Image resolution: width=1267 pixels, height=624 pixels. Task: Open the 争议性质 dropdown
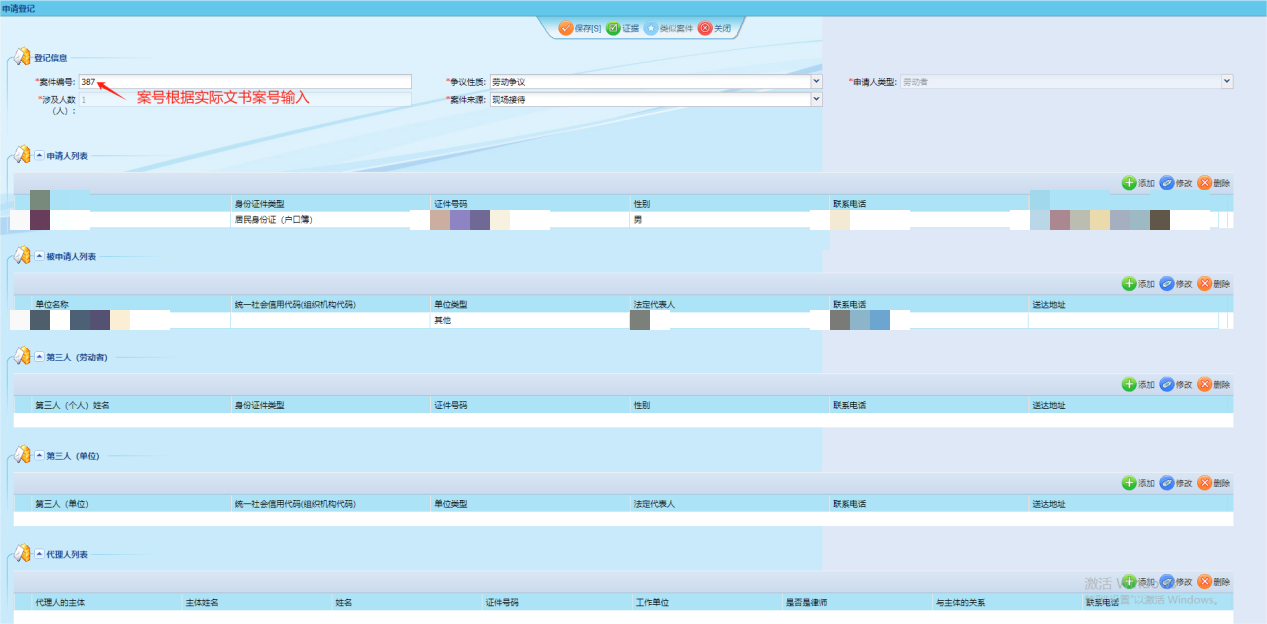coord(816,81)
